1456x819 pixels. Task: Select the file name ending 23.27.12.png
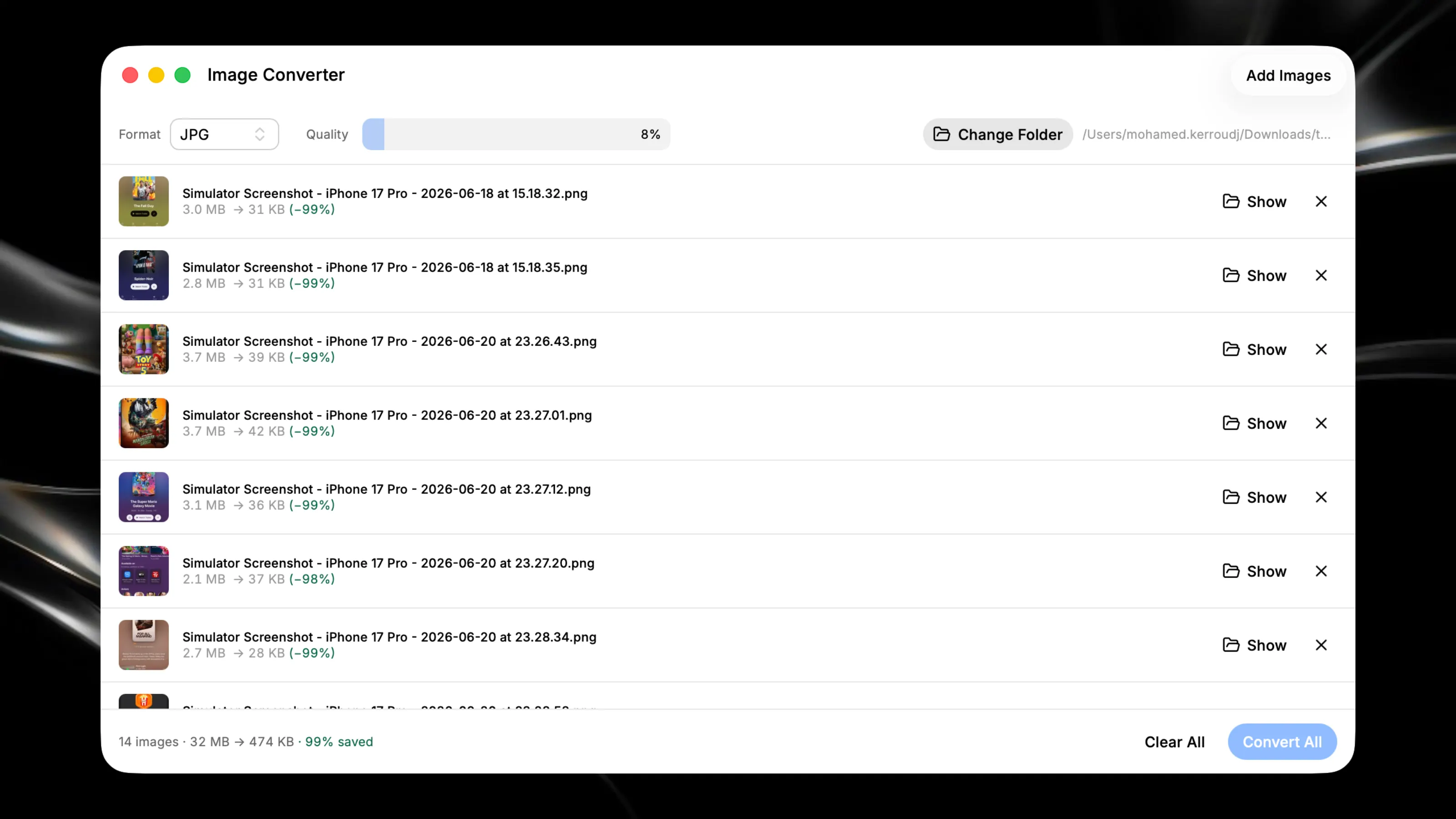pos(387,490)
